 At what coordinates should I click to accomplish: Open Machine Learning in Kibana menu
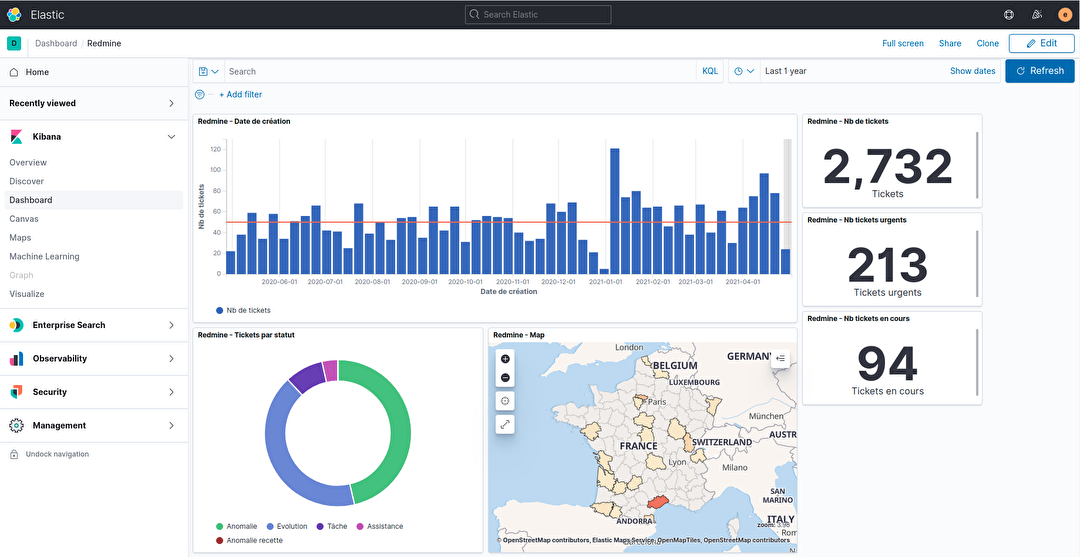coord(44,256)
